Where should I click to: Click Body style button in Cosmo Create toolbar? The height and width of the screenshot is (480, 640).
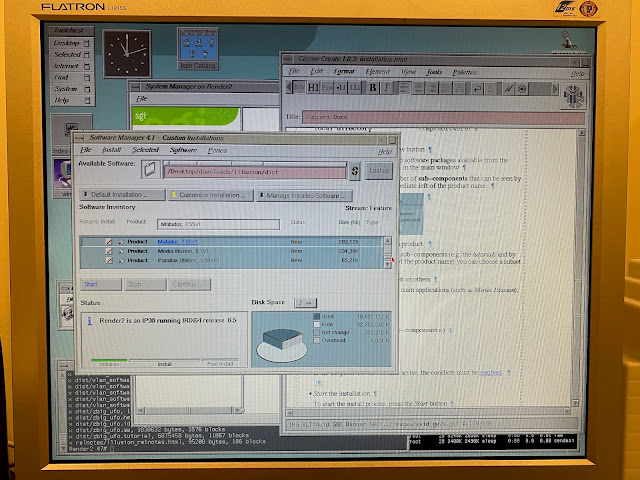[299, 87]
